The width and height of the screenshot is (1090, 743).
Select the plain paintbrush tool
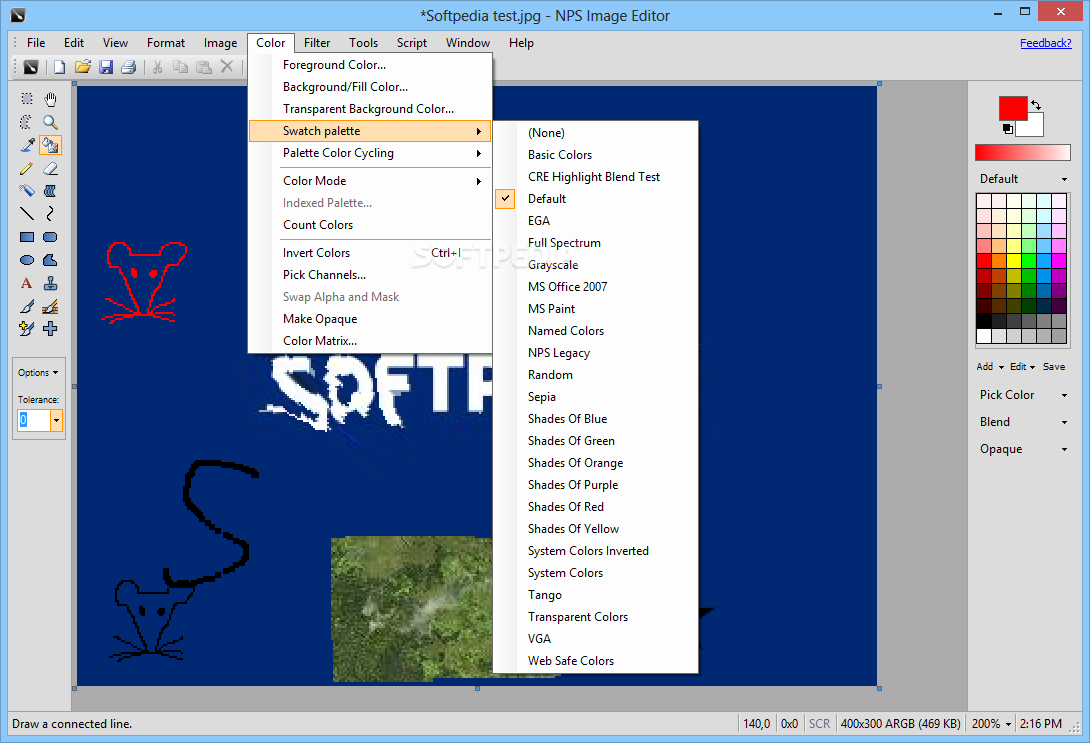pos(26,306)
